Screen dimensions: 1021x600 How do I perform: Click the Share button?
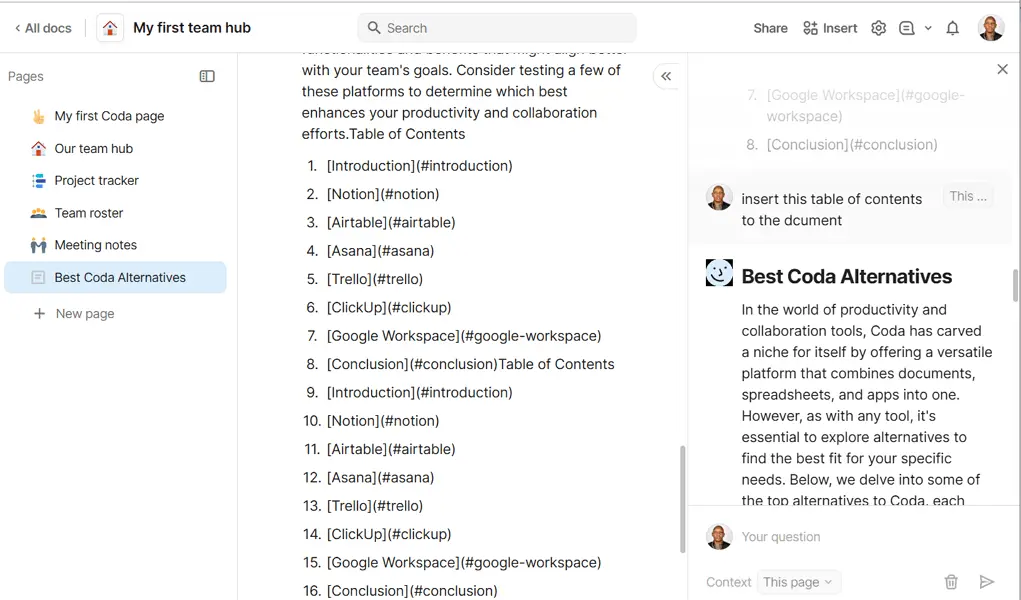pyautogui.click(x=770, y=28)
